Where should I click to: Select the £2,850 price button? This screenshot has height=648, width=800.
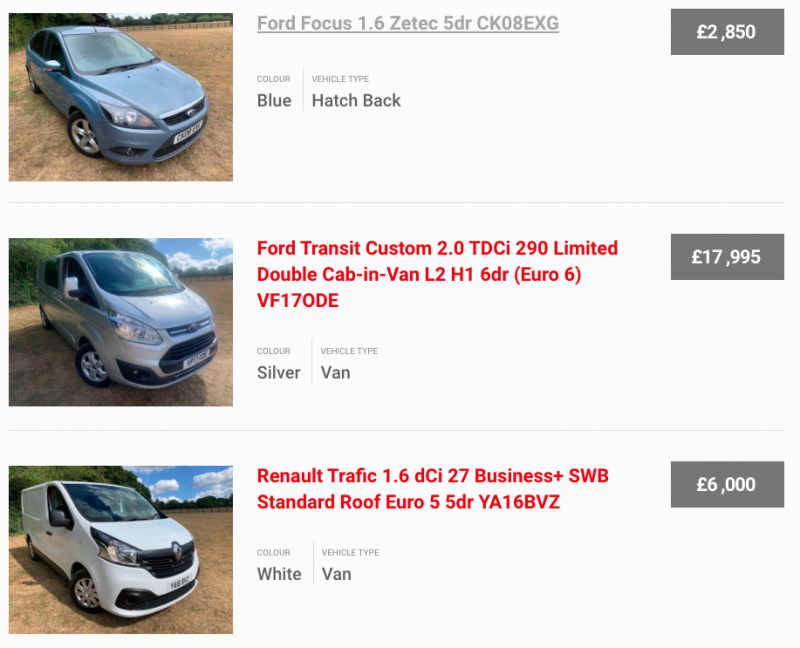pyautogui.click(x=727, y=32)
